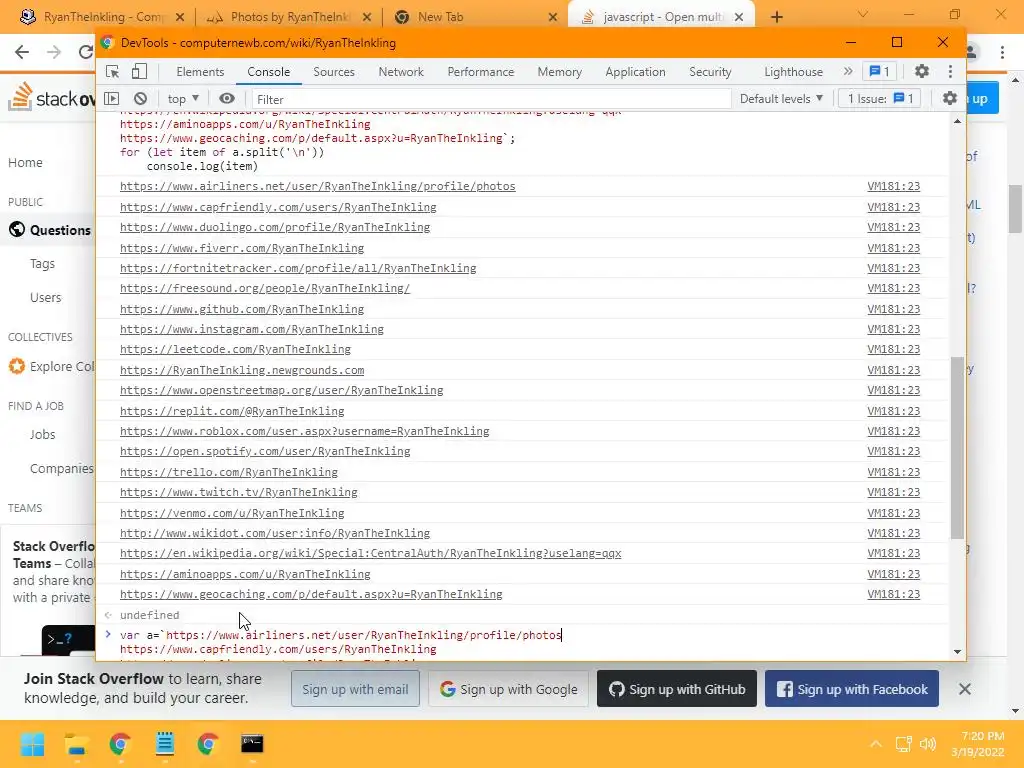Open Jobs in the Stack Overflow sidebar
Viewport: 1024px width, 768px height.
42,435
